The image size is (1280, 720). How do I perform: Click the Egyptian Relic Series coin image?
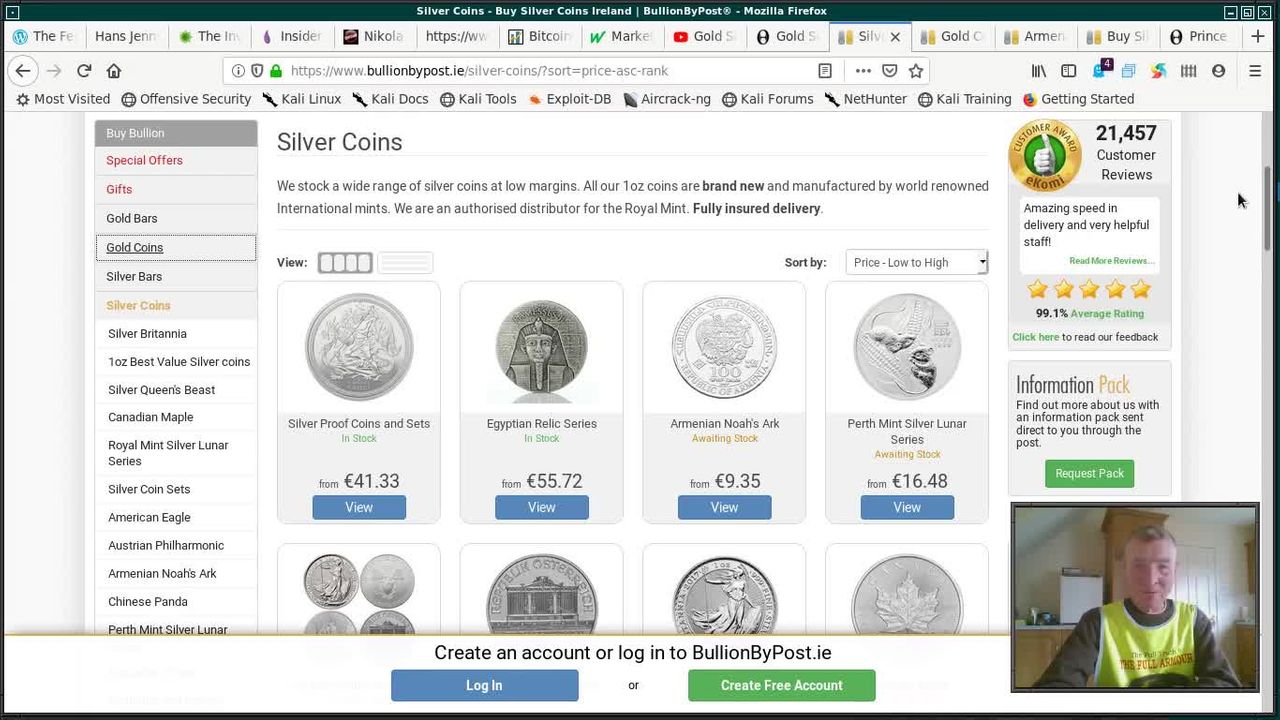pos(541,348)
